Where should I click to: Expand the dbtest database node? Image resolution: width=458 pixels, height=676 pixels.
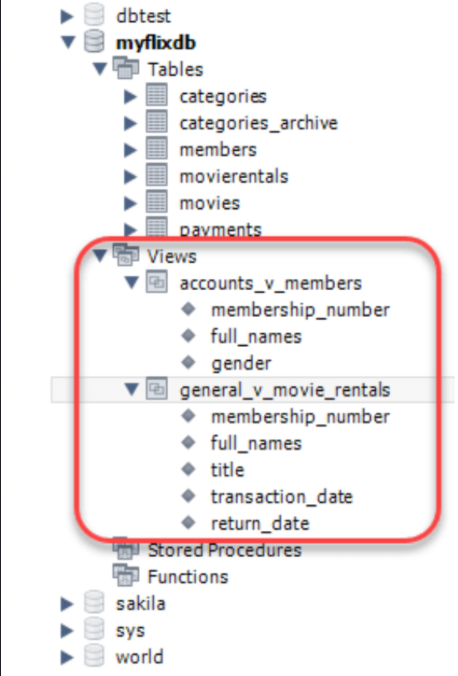point(67,16)
